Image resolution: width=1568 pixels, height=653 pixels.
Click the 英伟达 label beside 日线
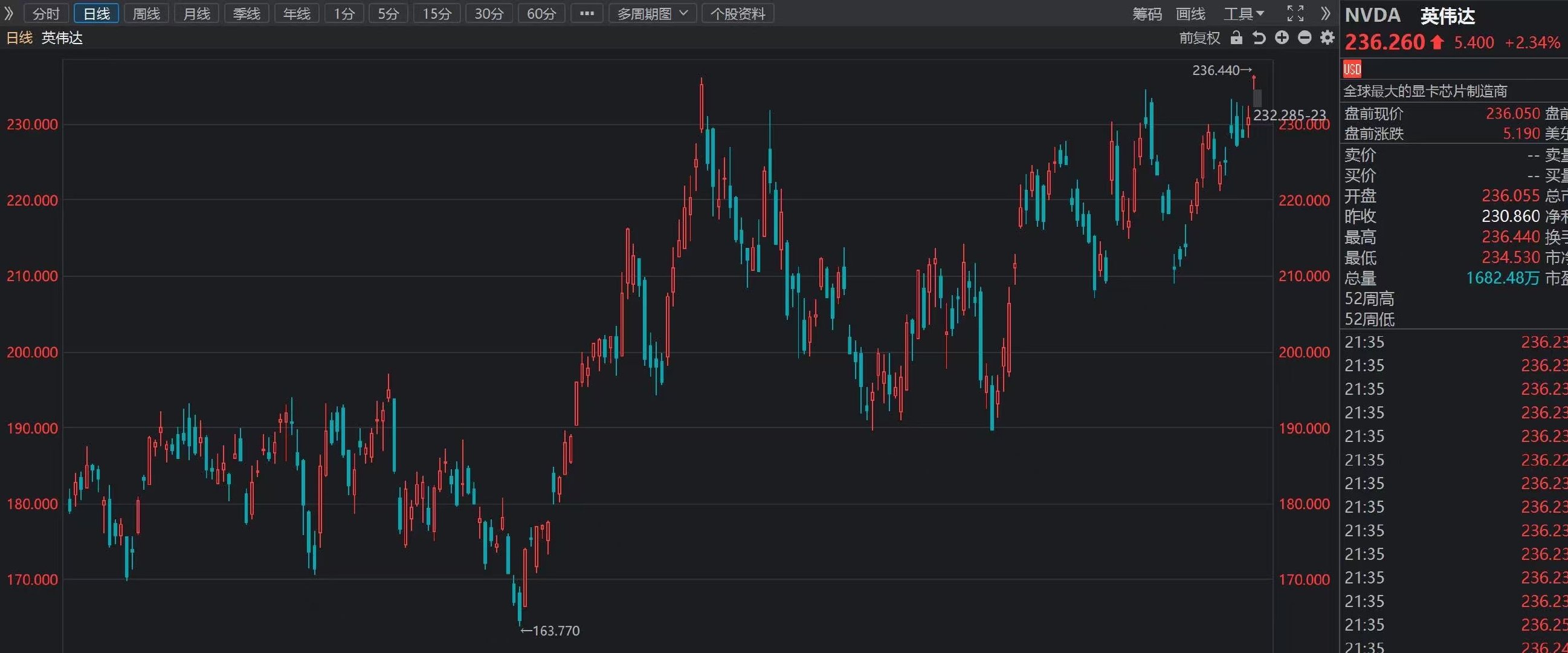tap(62, 37)
